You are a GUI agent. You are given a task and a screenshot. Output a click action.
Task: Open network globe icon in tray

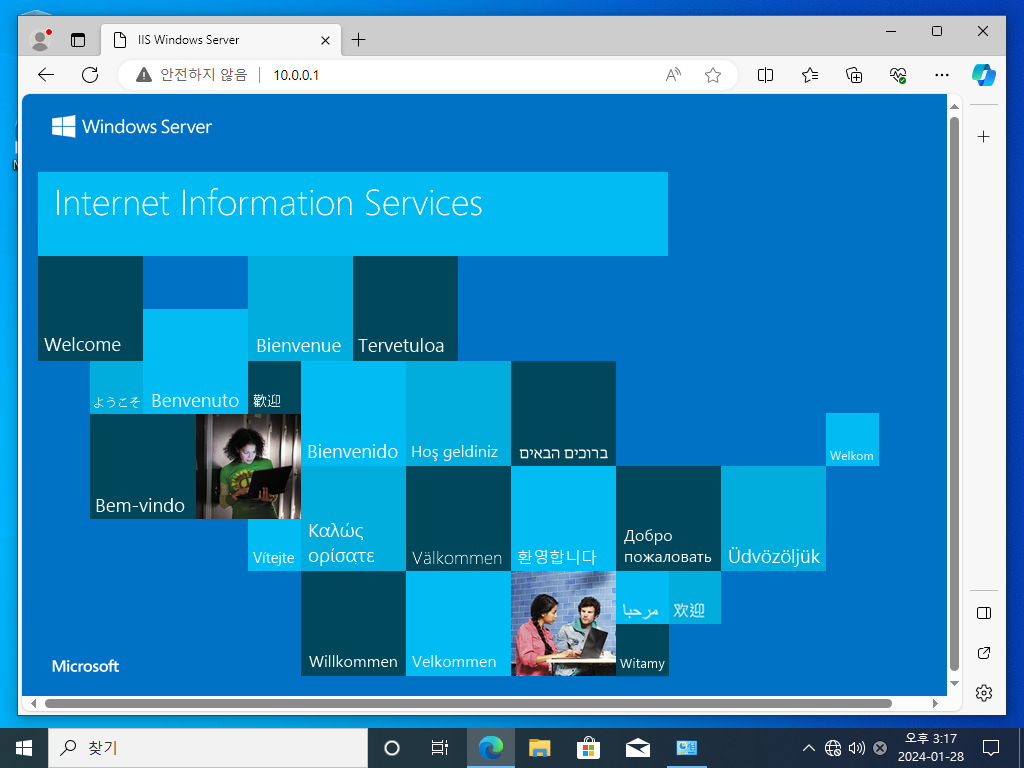[833, 748]
